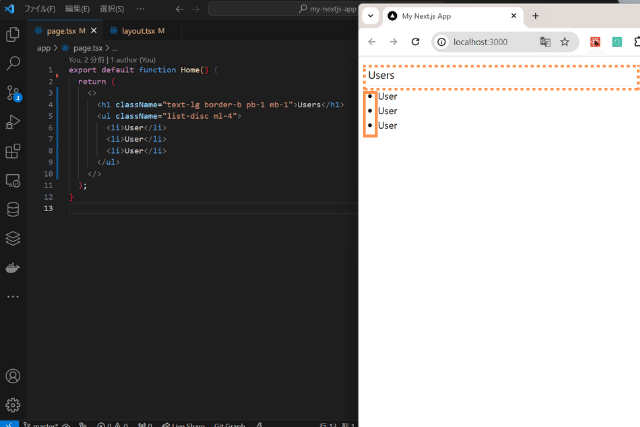Click the '1 author (You)' code lens text
640x427 pixels.
point(133,60)
